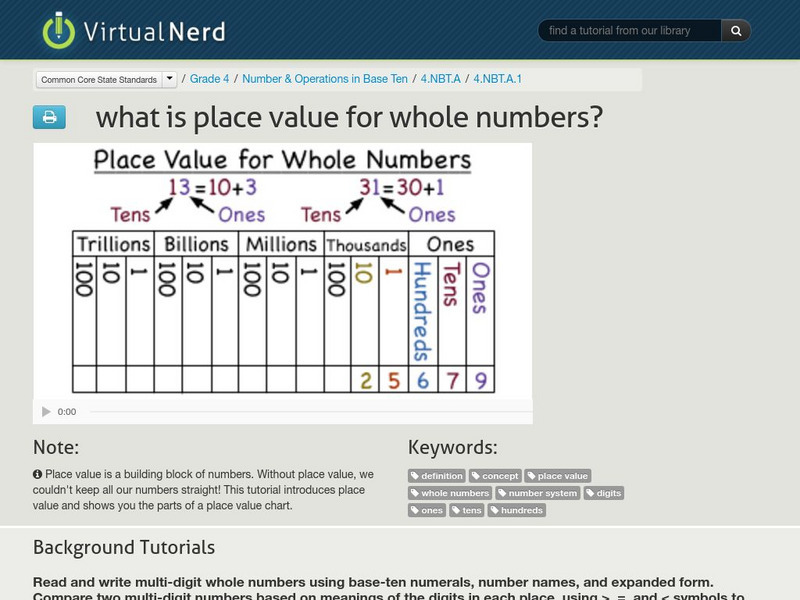Select the 'digits' keyword tag
800x600 pixels.
[x=604, y=493]
